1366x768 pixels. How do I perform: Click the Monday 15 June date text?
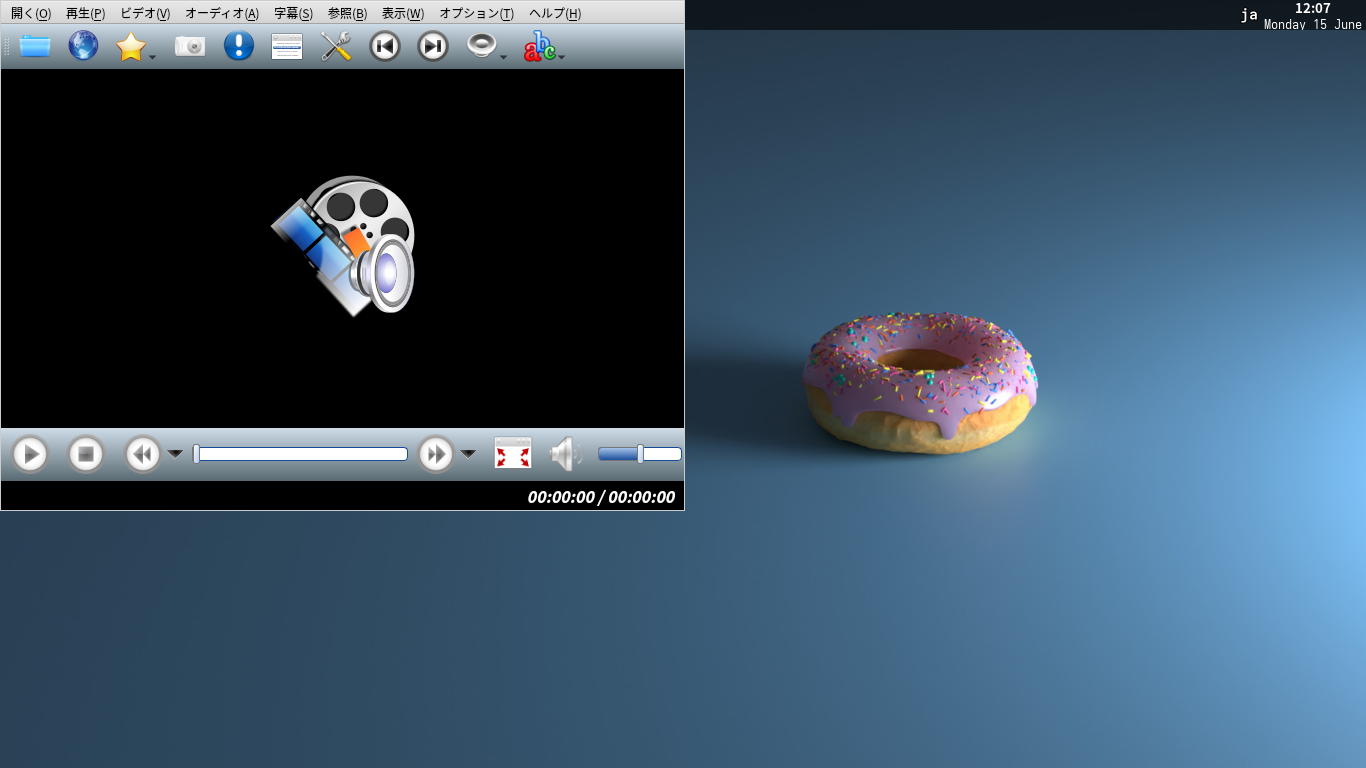click(1312, 24)
